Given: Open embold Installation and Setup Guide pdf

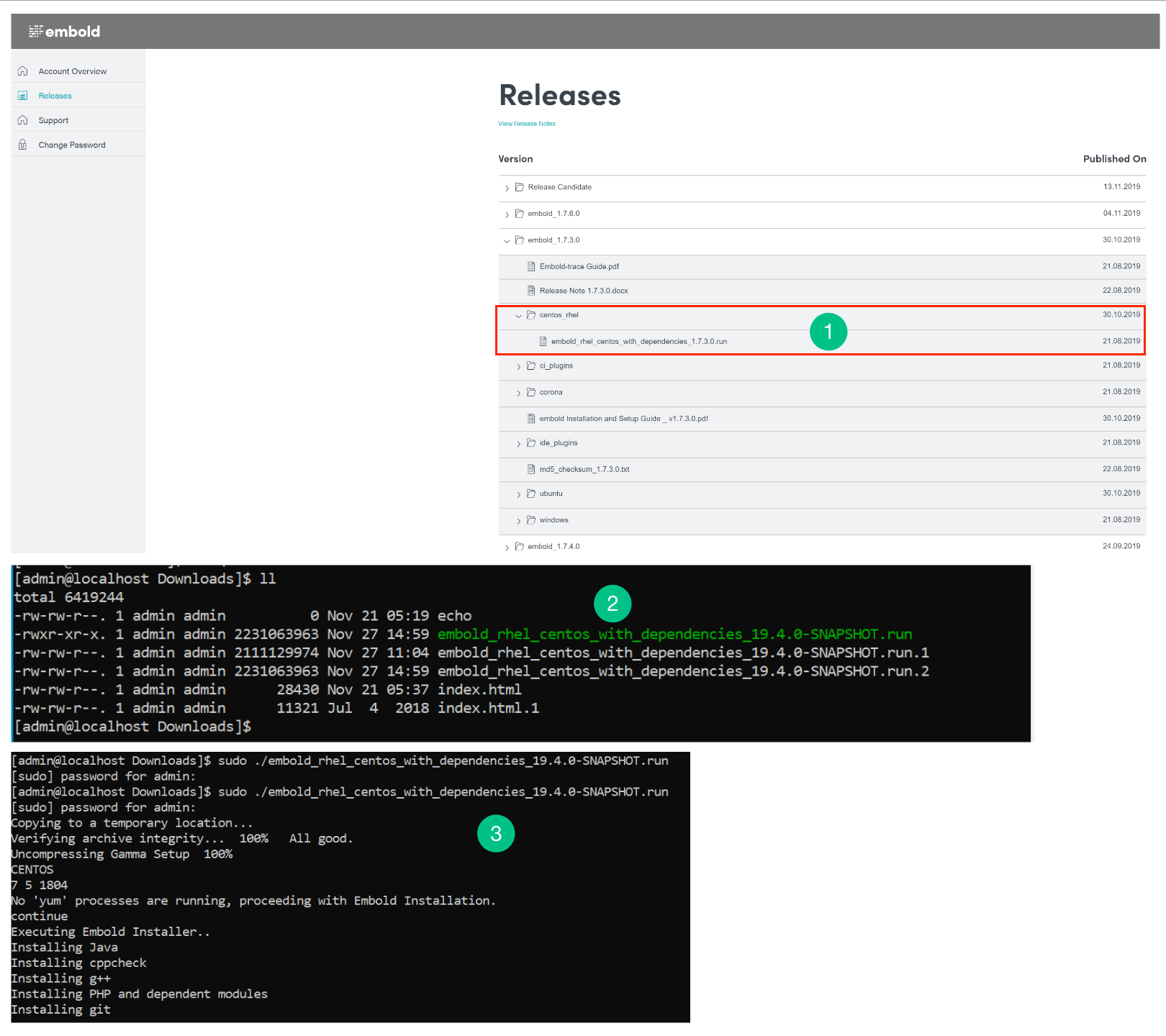Looking at the screenshot, I should (x=624, y=419).
